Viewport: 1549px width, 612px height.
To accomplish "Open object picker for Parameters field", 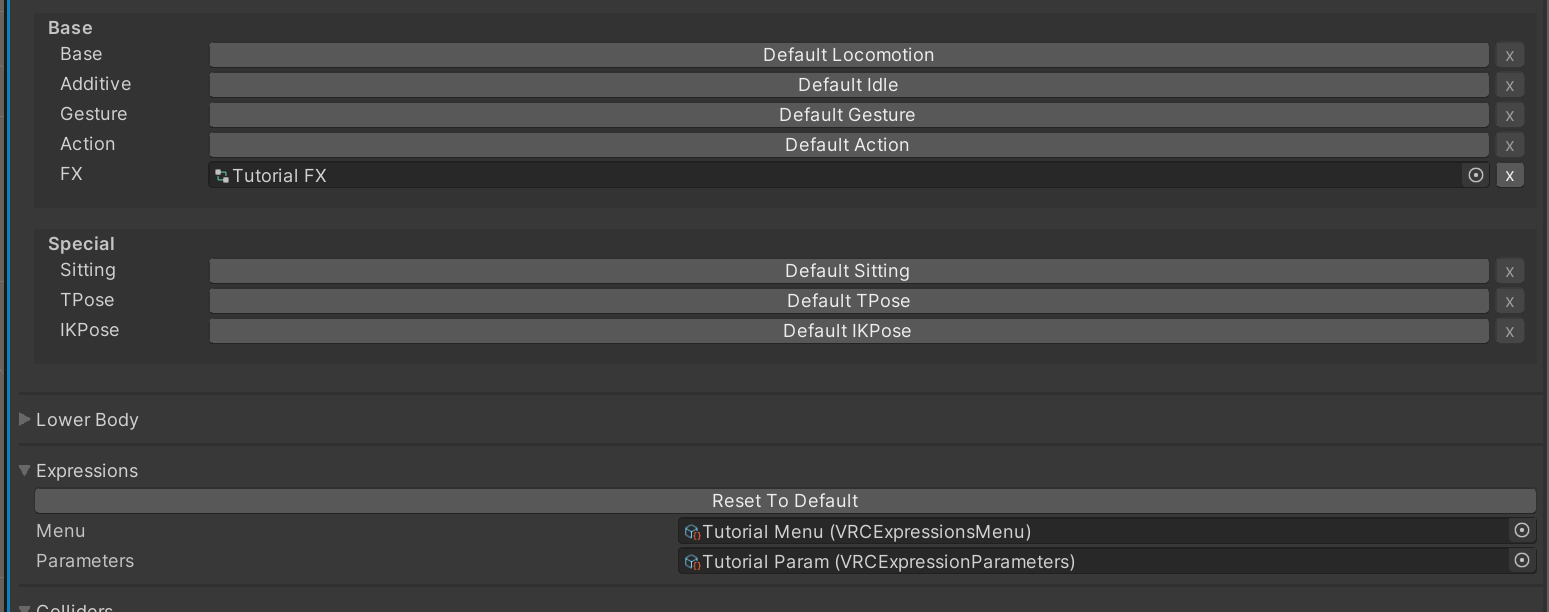I will pyautogui.click(x=1522, y=561).
